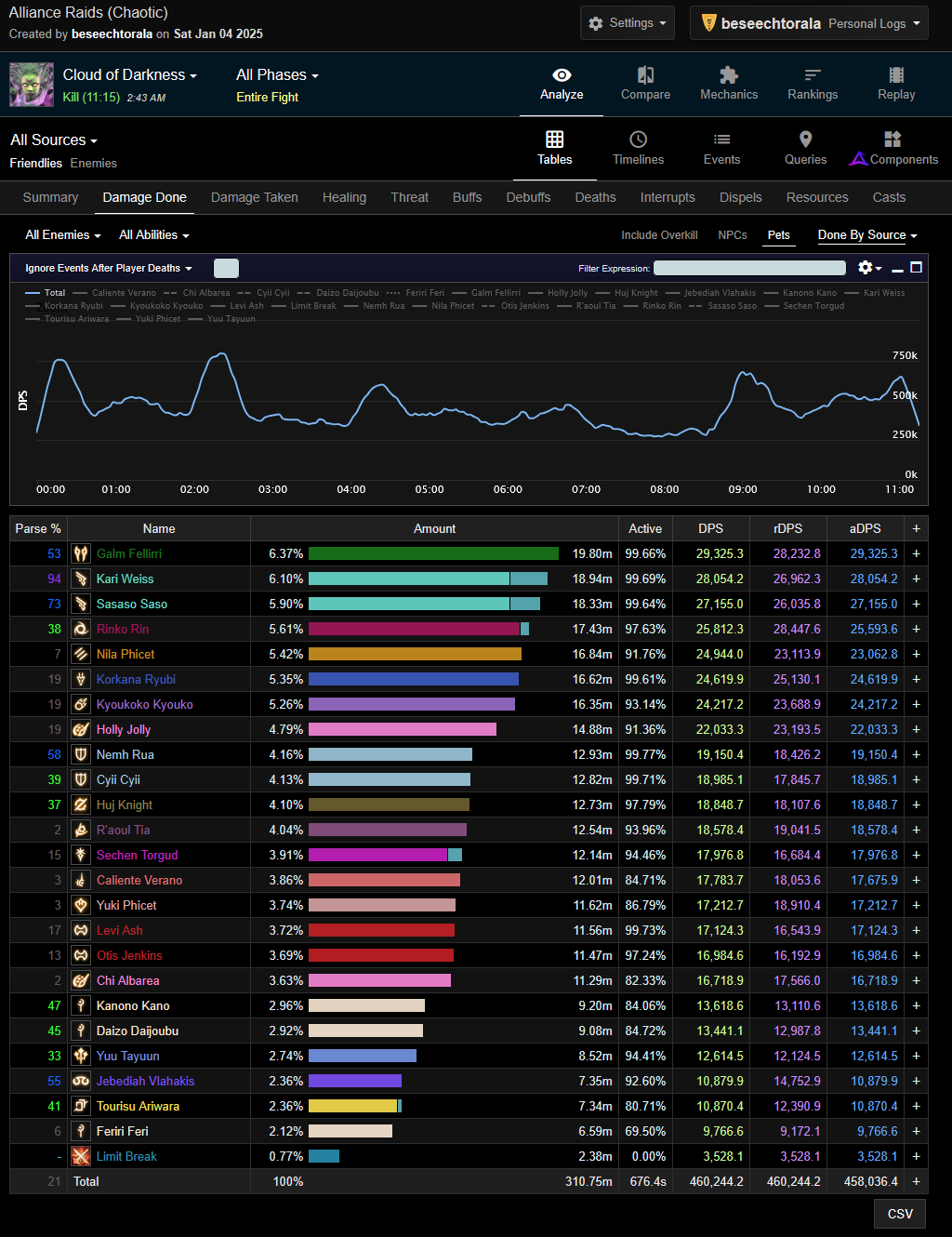Image resolution: width=952 pixels, height=1237 pixels.
Task: Click the Cloud of Darkness boss thumbnail
Action: [x=32, y=85]
